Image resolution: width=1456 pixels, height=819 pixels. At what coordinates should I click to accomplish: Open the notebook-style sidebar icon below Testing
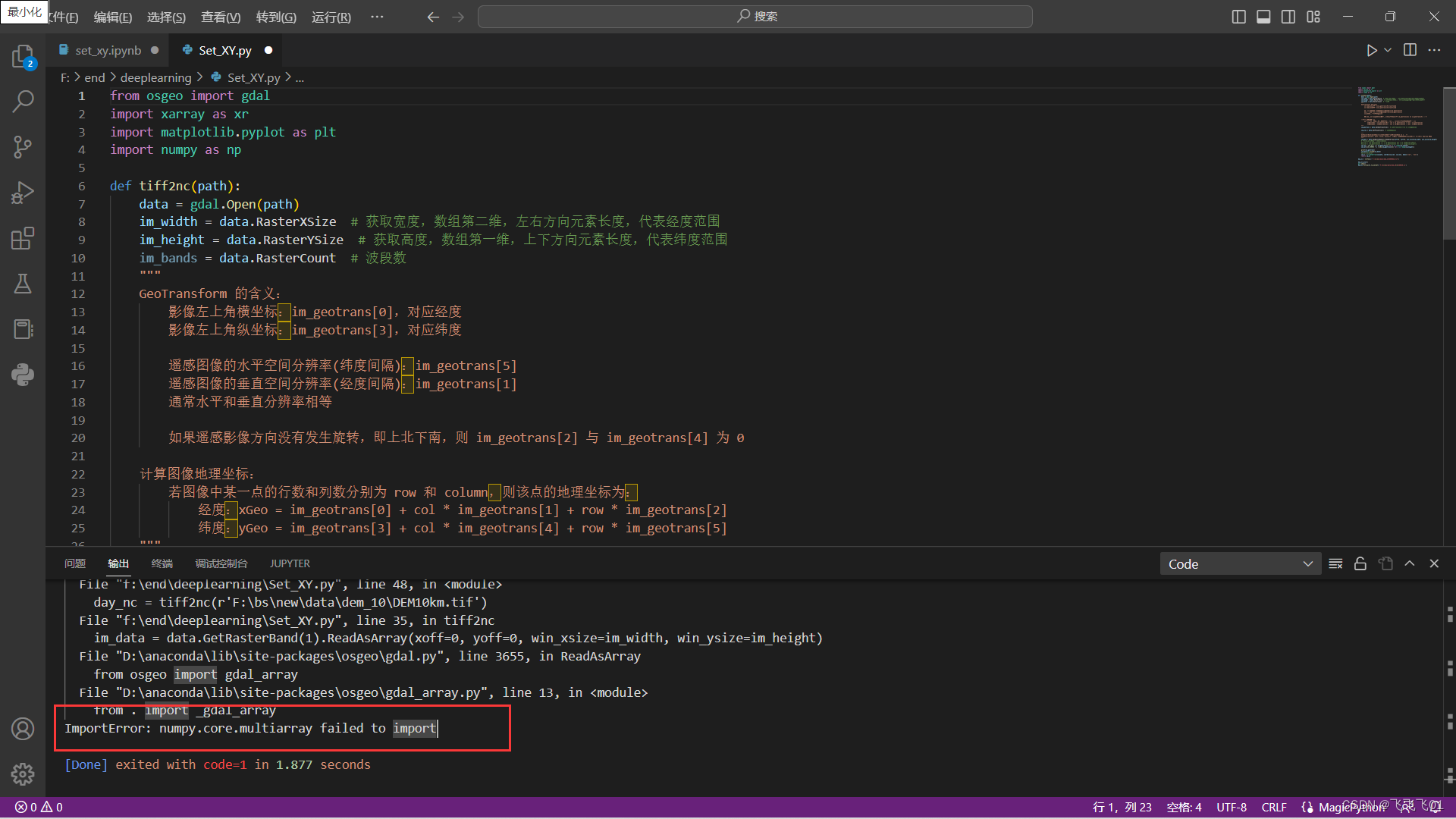[x=23, y=329]
